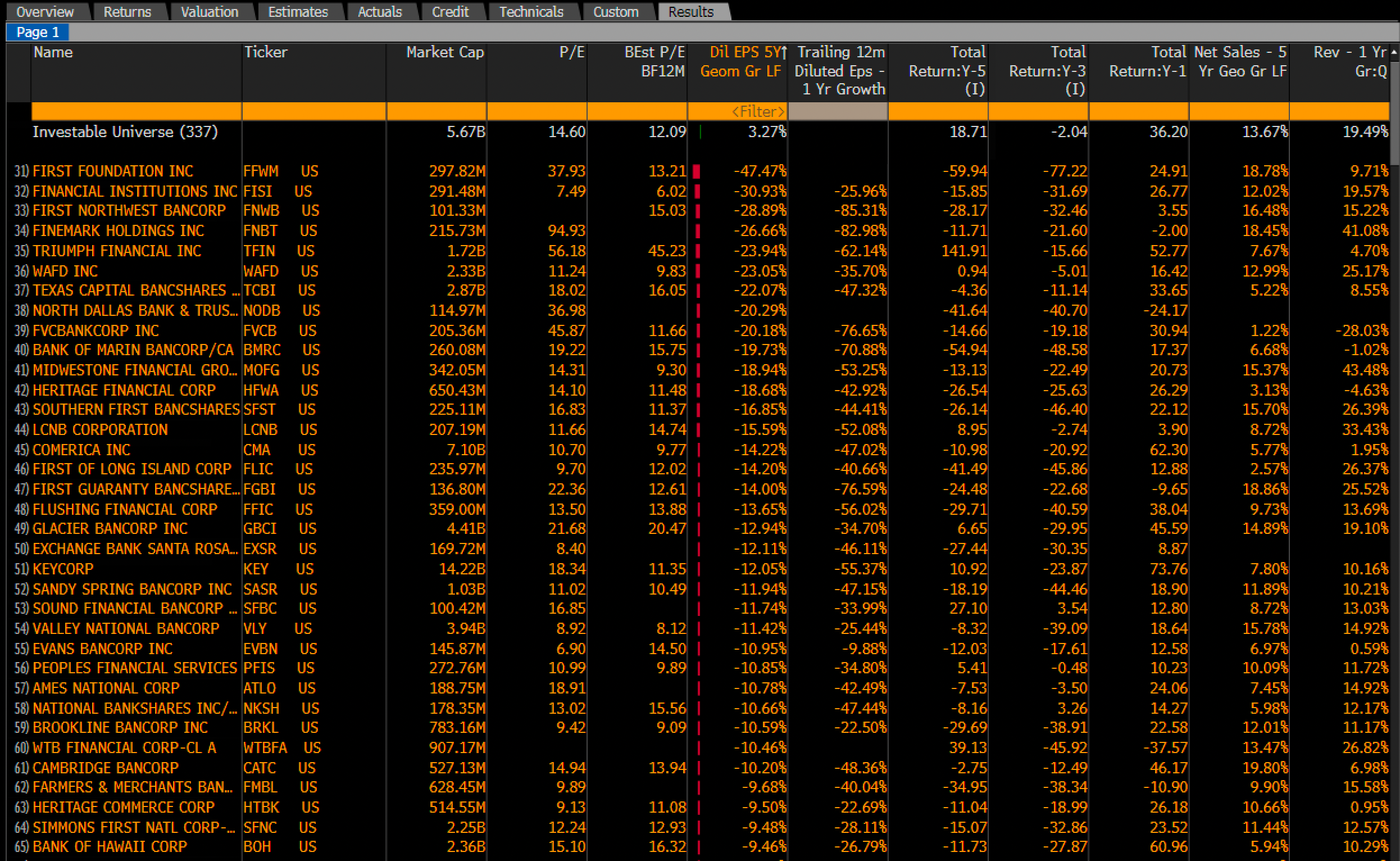Click the Dil EPS 5Y Geom Gr header

(738, 72)
